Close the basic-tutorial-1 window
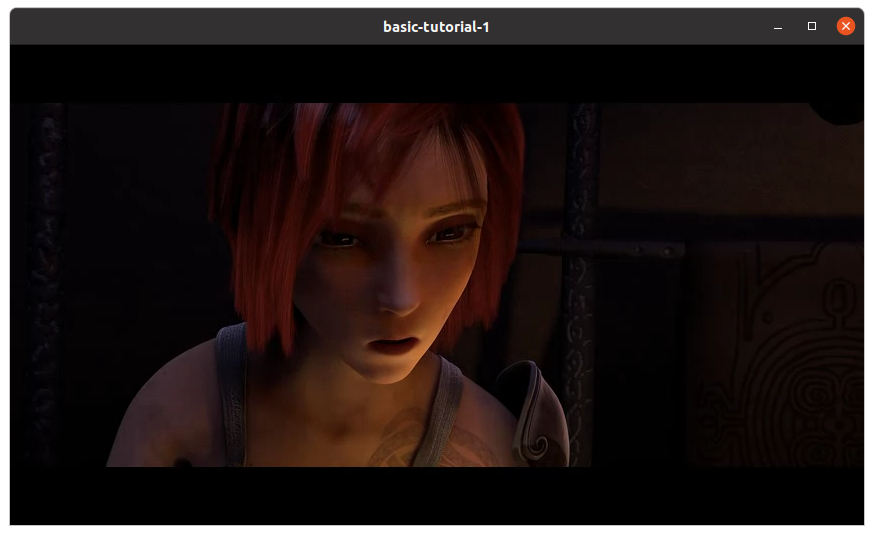This screenshot has width=874, height=535. [846, 26]
